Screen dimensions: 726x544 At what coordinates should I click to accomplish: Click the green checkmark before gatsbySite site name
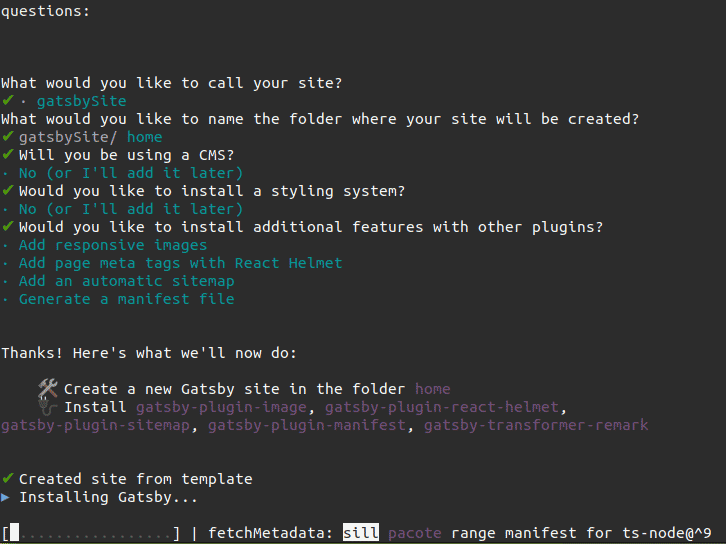coord(7,100)
